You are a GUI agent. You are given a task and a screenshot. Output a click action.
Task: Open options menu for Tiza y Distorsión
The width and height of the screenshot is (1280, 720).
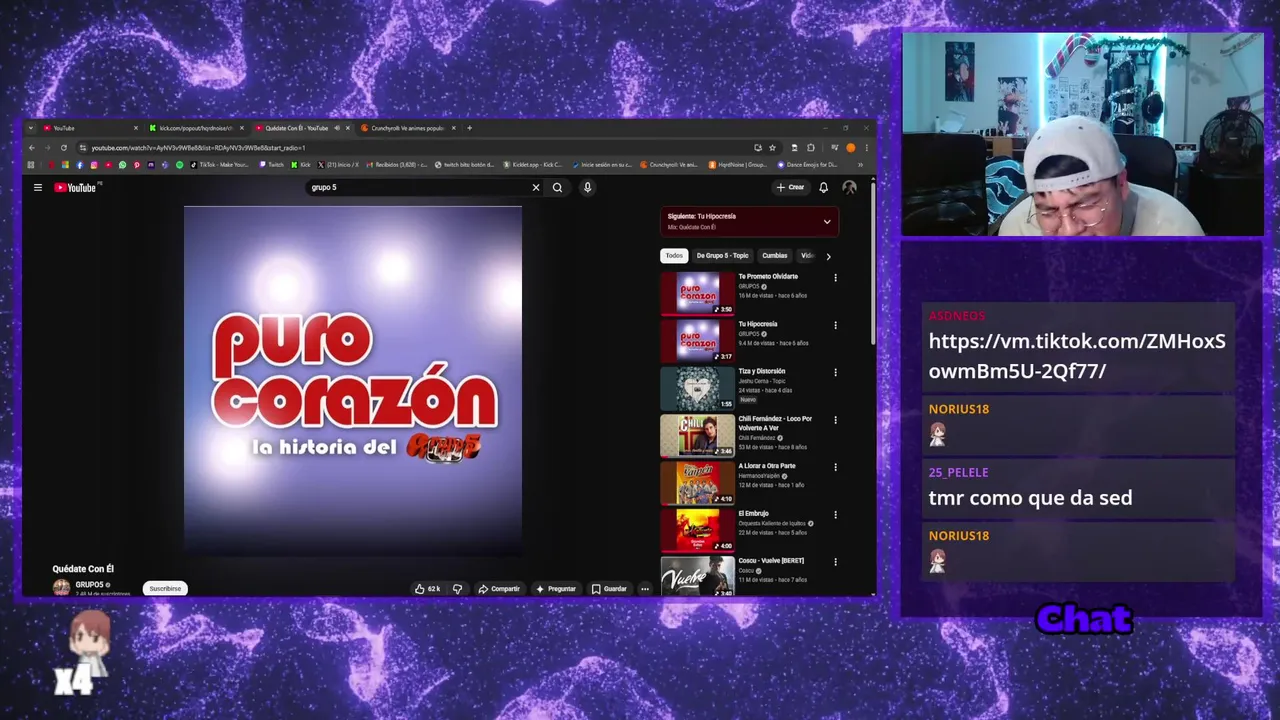click(835, 372)
